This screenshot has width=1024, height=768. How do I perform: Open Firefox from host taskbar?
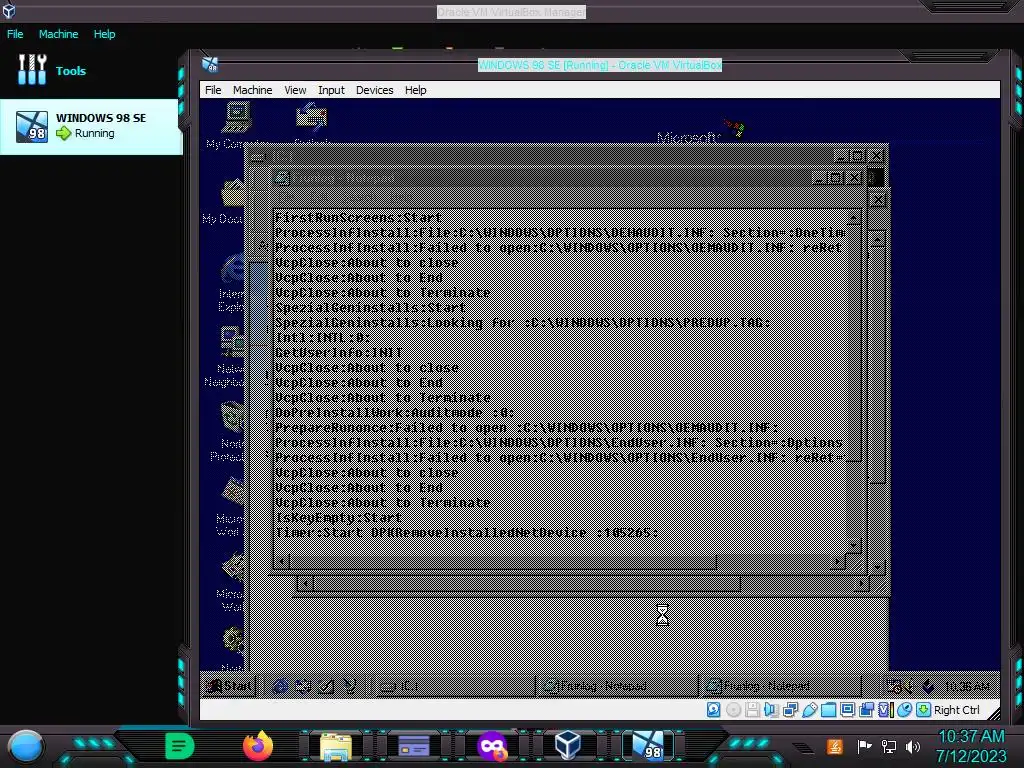[x=258, y=746]
